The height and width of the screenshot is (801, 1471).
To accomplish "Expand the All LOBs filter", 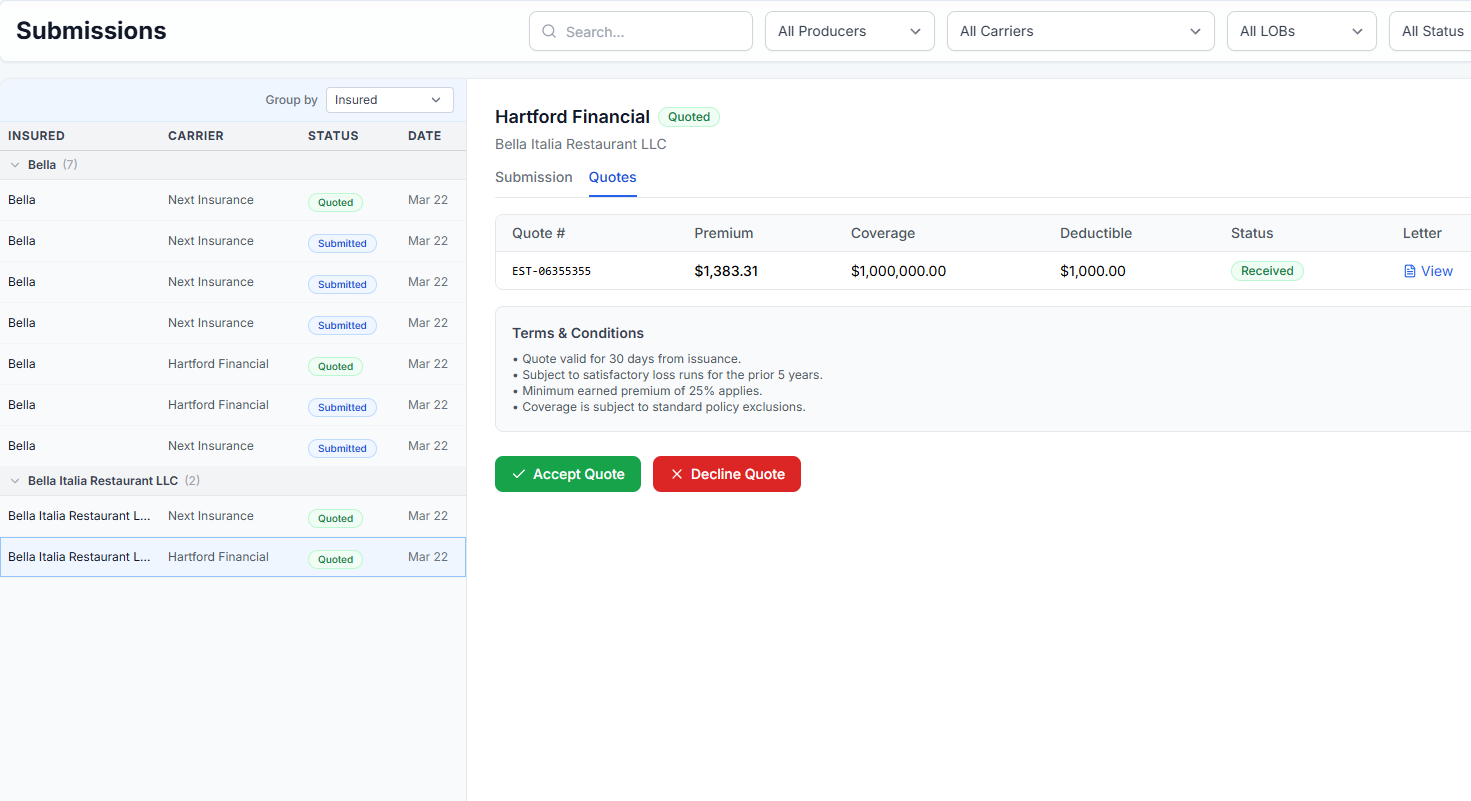I will (x=1301, y=31).
